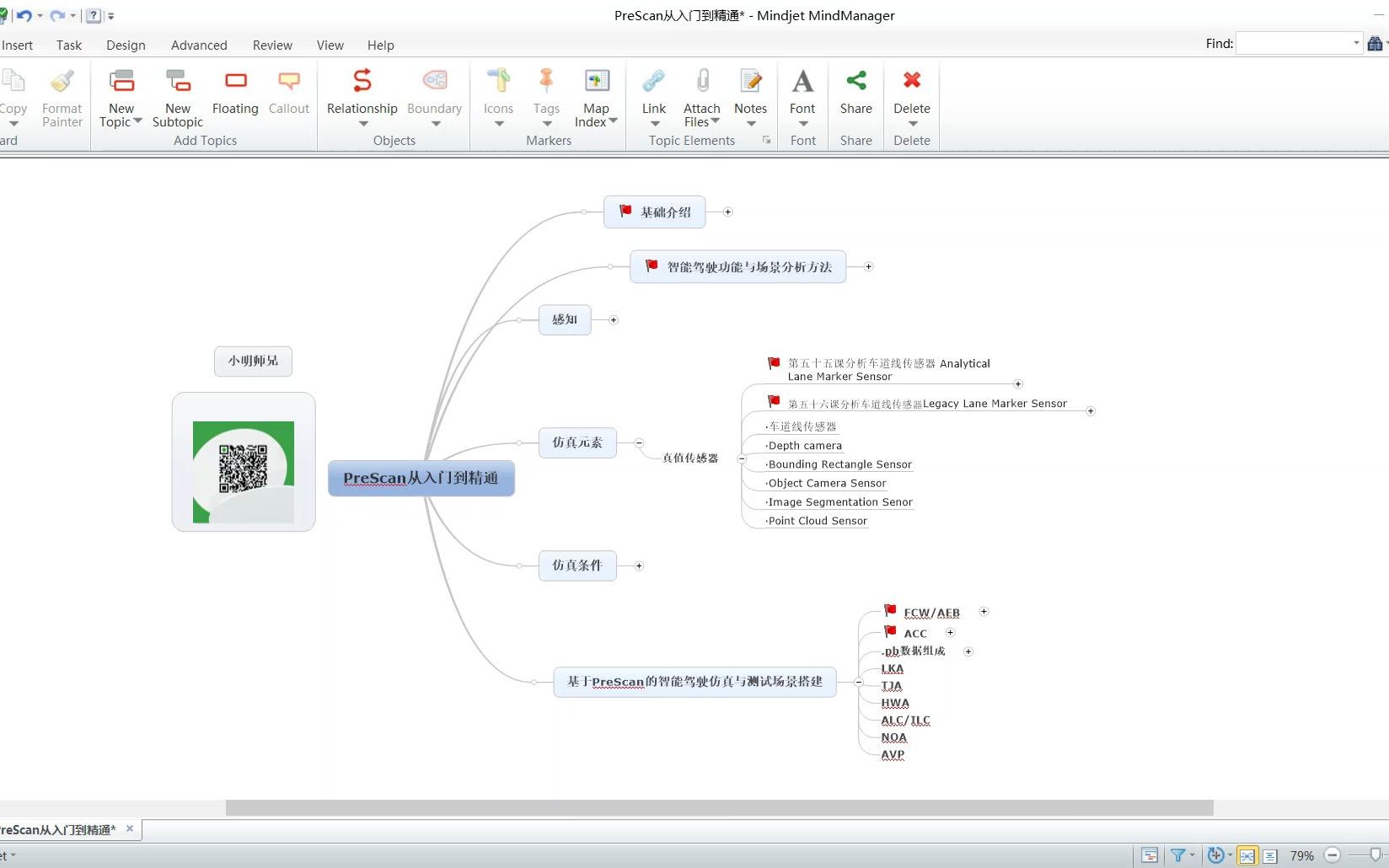
Task: Attach Files to the topic
Action: [702, 99]
